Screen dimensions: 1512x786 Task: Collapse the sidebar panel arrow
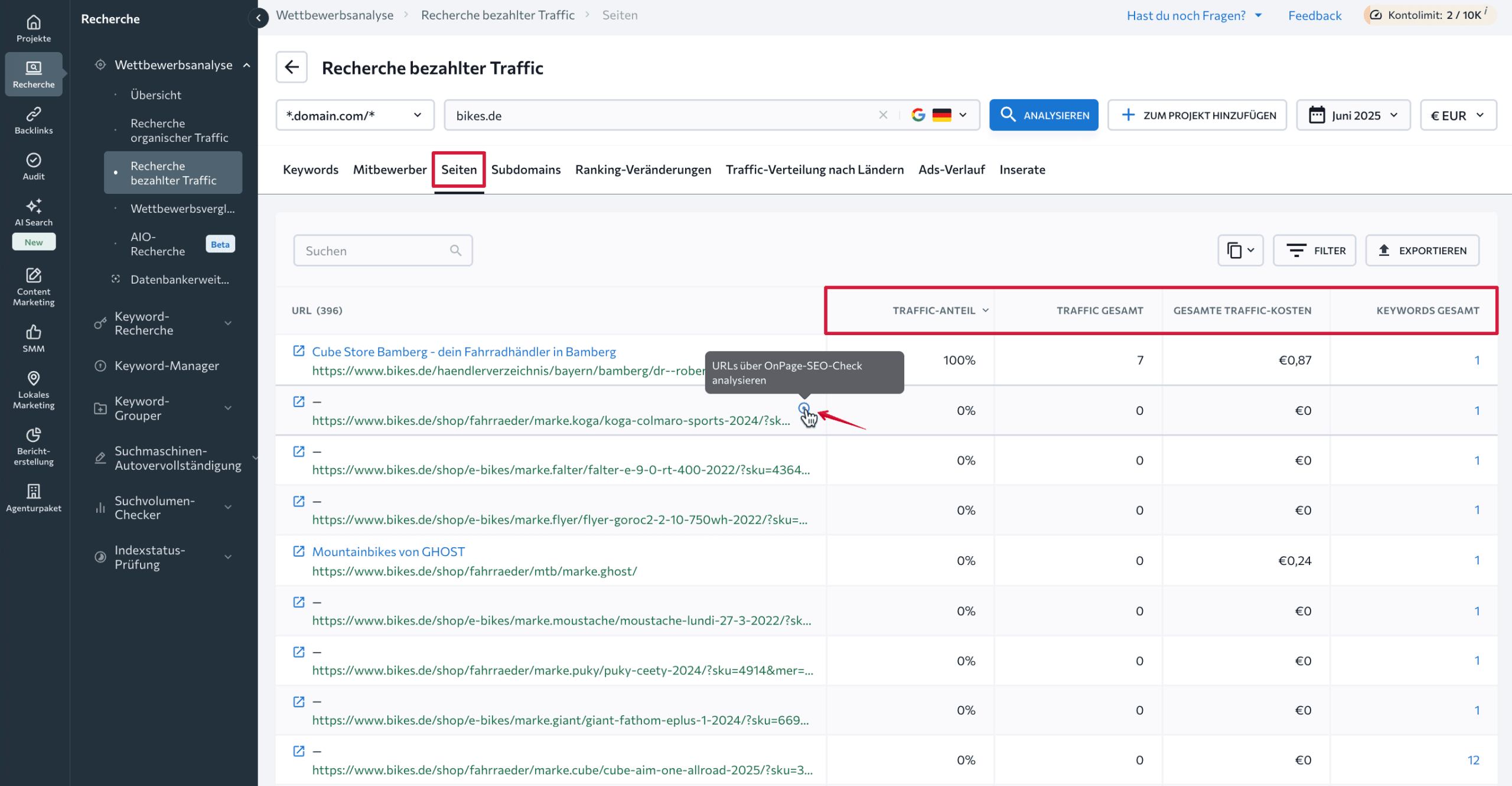pos(258,18)
